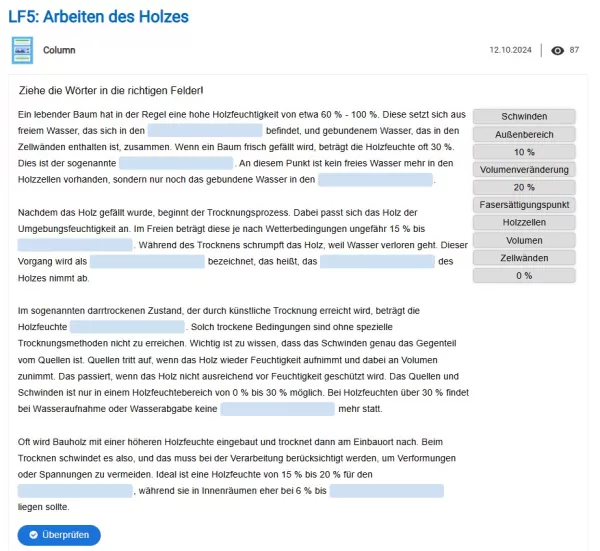The image size is (600, 551).
Task: Select the Außenbereich word tile
Action: click(x=524, y=134)
